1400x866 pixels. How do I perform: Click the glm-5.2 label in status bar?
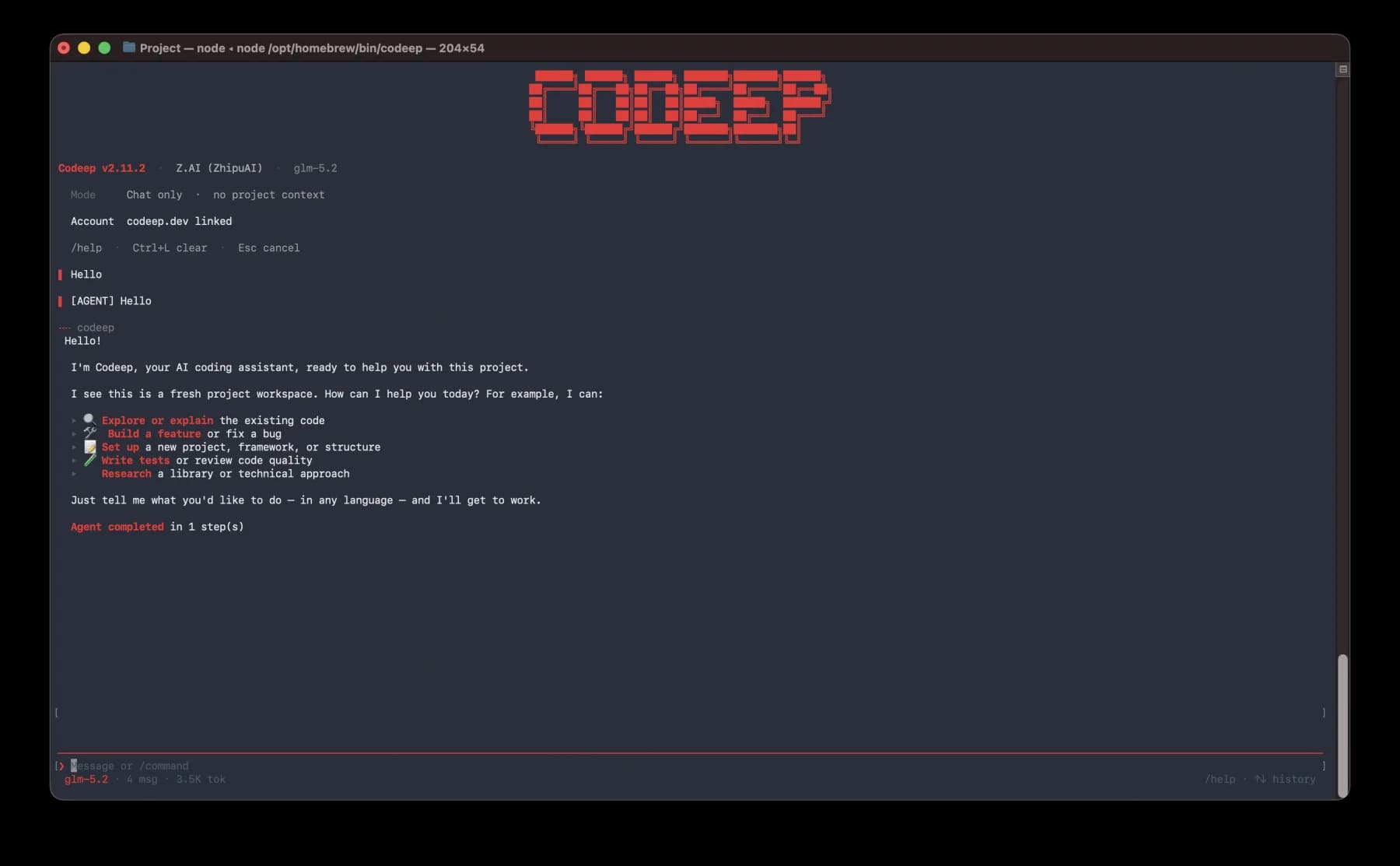coord(86,779)
